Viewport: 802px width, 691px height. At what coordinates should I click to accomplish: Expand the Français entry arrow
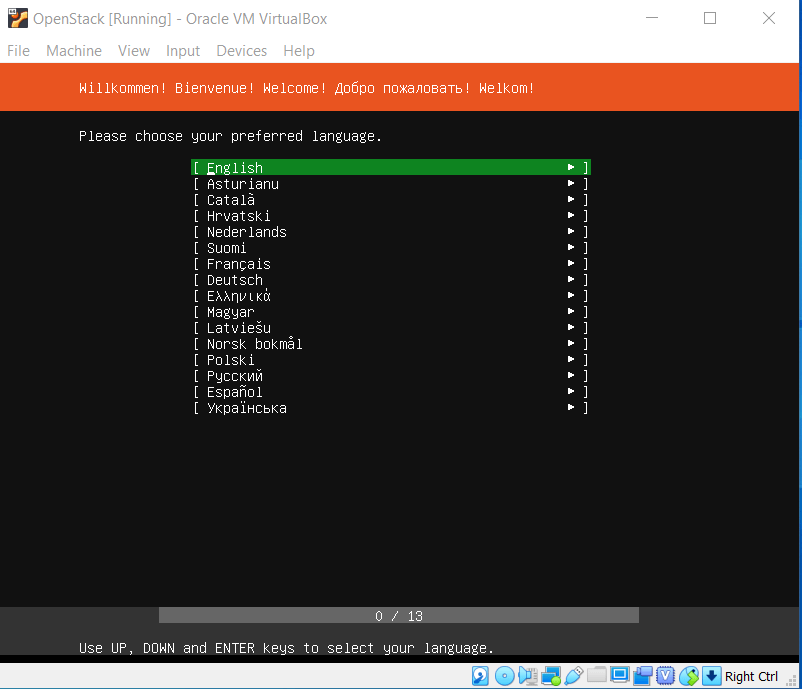coord(571,264)
